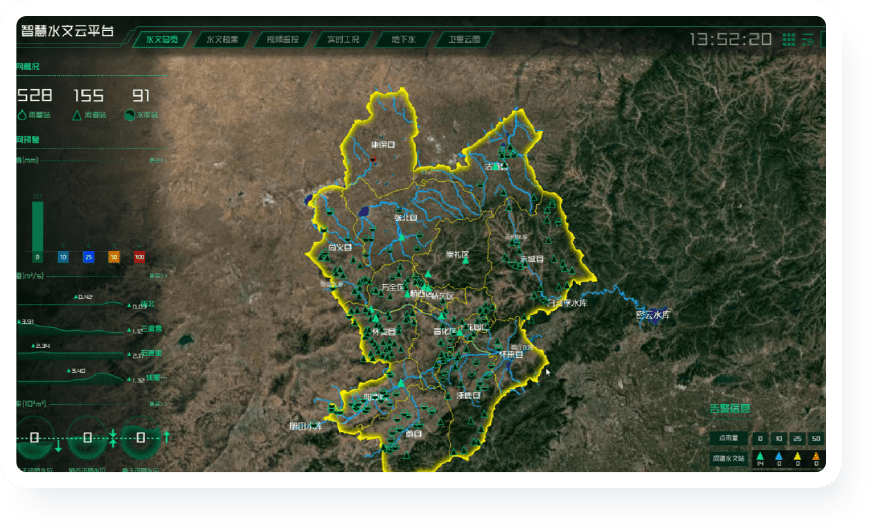This screenshot has height=527, width=869.
Task: Click the 万全区 region label on map
Action: [393, 287]
